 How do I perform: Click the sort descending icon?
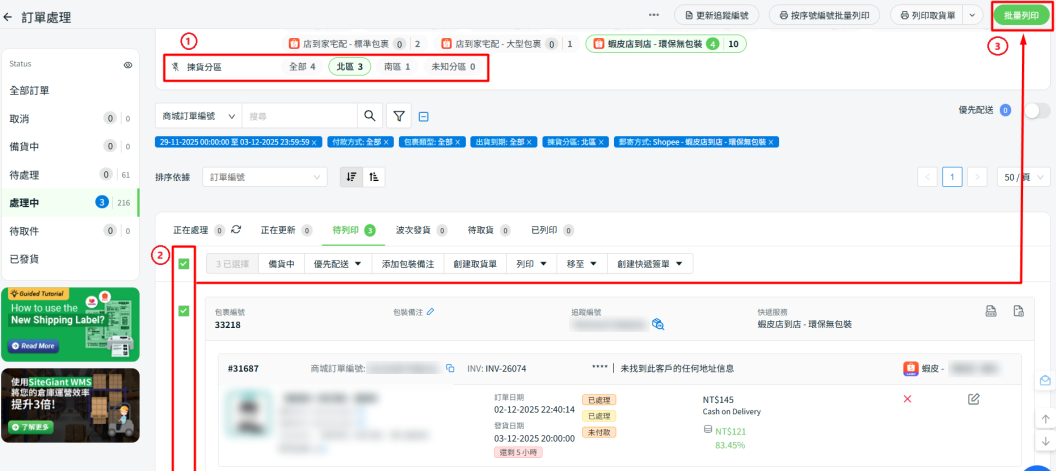click(351, 176)
